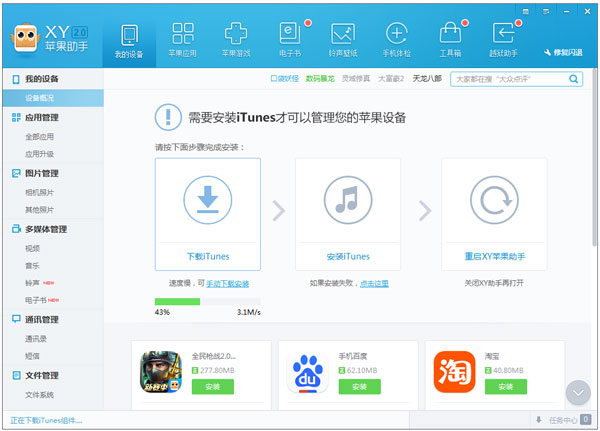Click the skin/settings title bar icon

click(526, 12)
